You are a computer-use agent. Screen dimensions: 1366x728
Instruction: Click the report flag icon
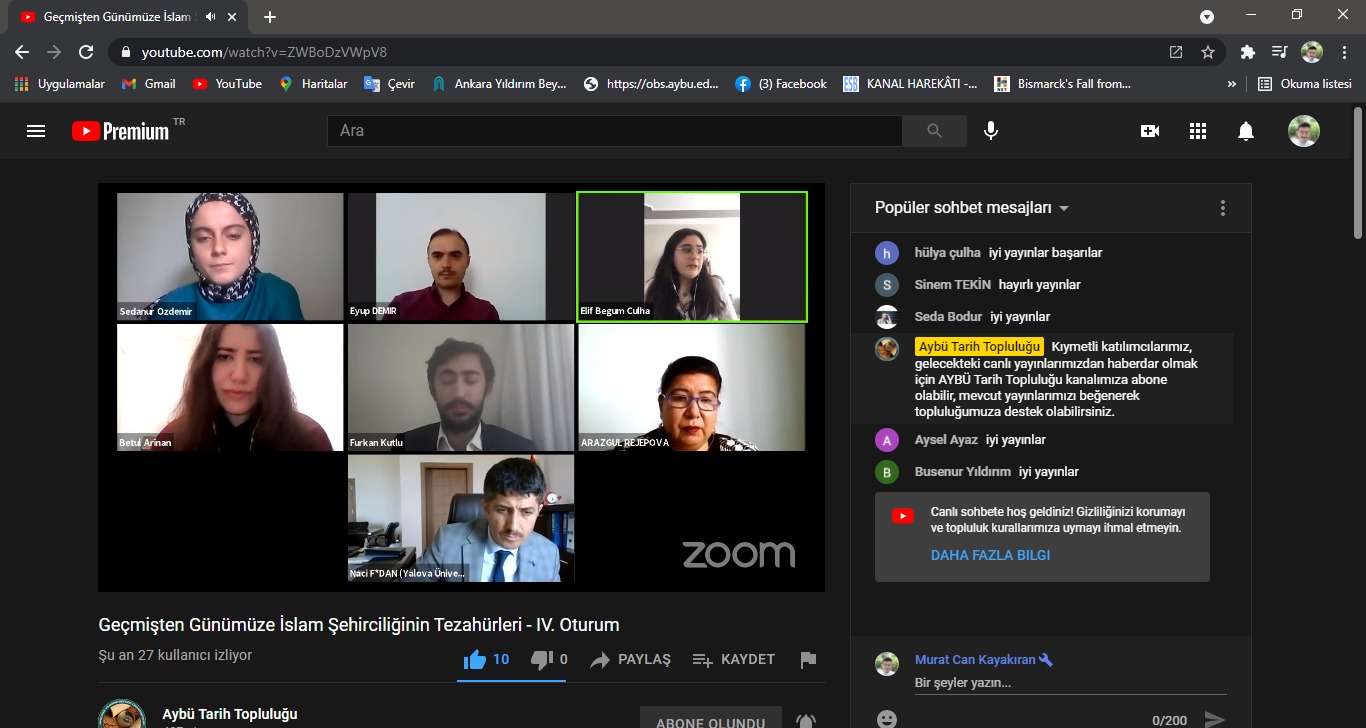click(x=808, y=660)
